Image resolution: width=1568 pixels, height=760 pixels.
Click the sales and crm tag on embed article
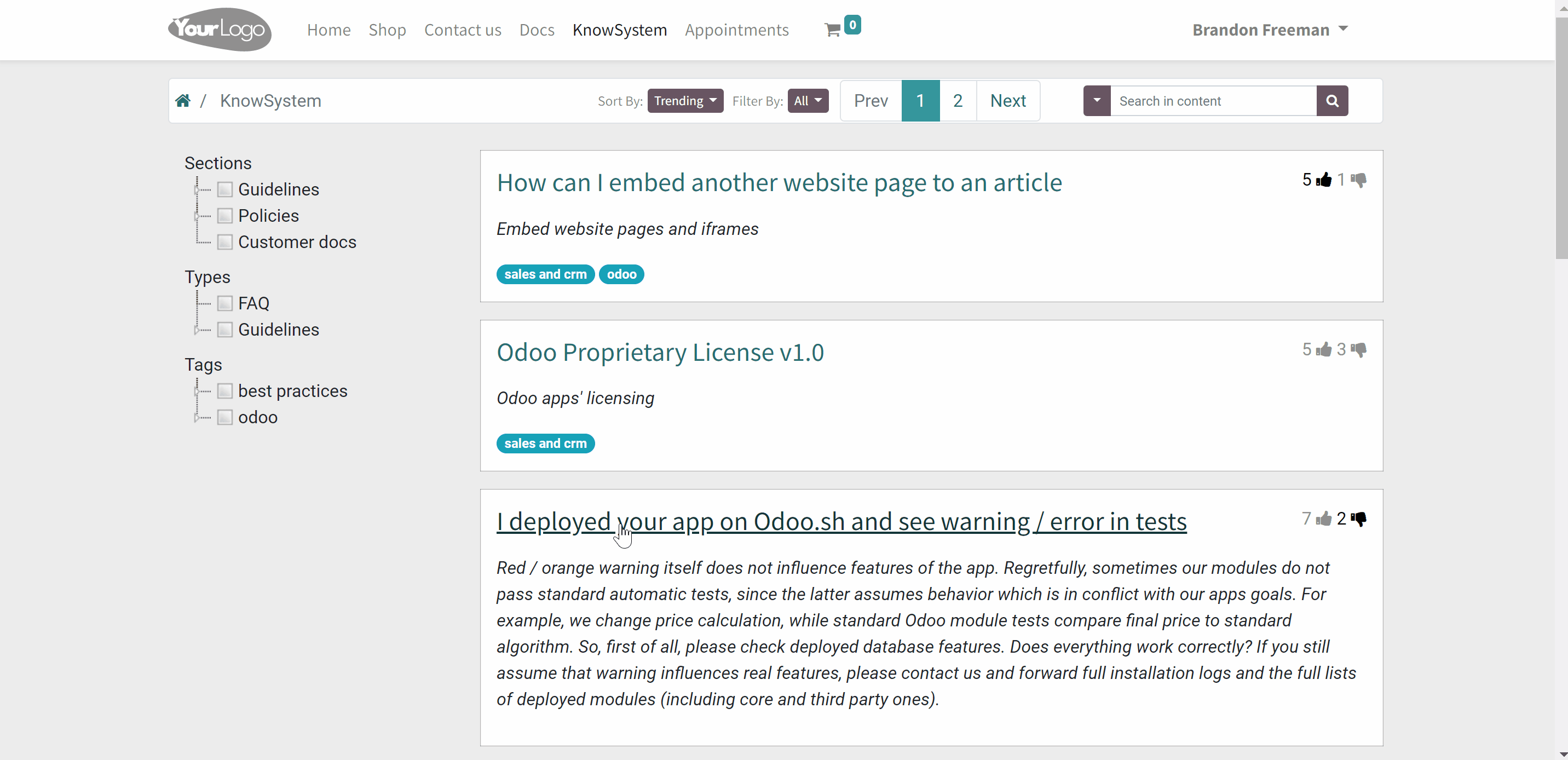(x=545, y=274)
